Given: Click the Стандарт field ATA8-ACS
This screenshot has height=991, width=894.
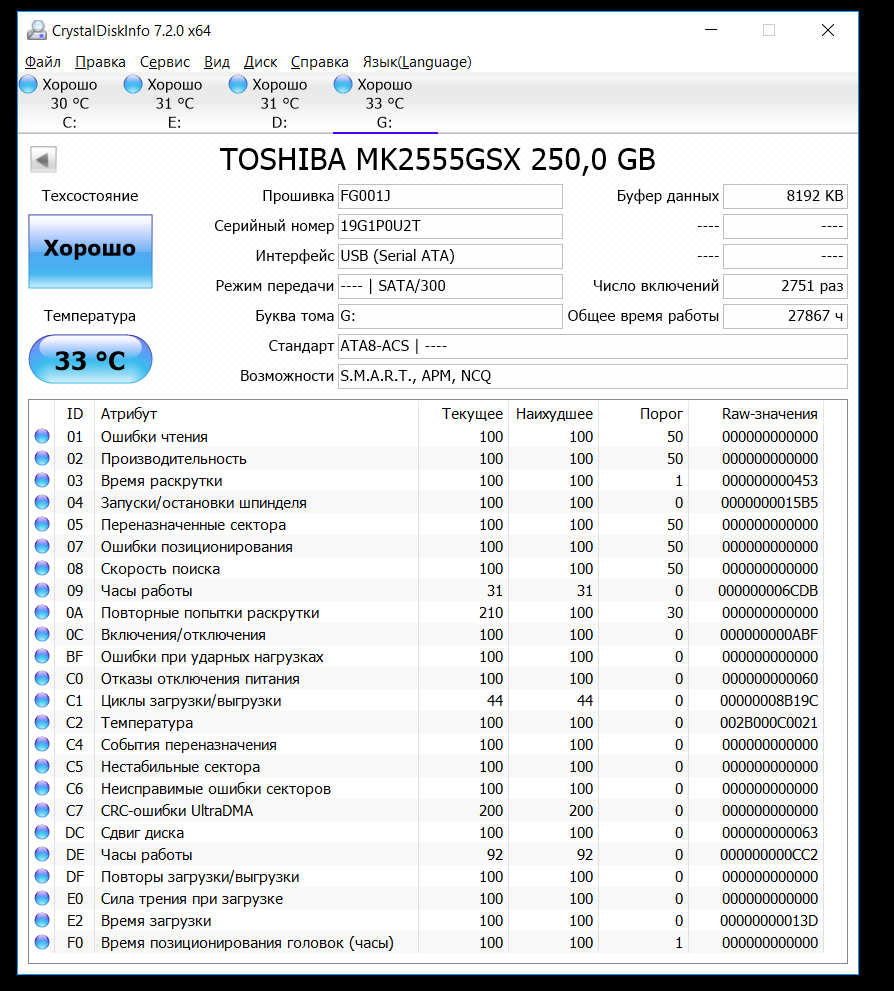Looking at the screenshot, I should coord(593,346).
